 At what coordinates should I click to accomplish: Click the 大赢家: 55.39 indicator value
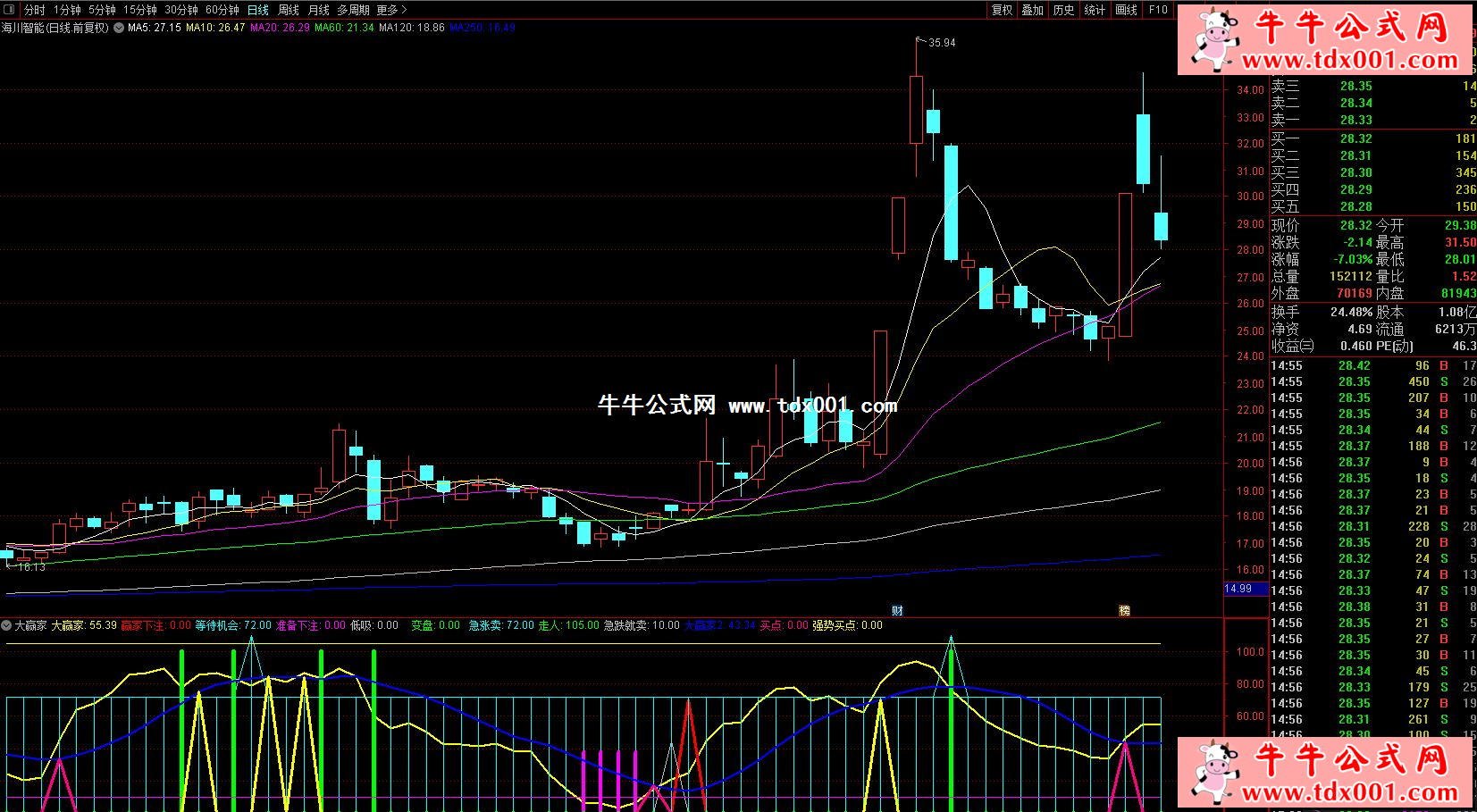point(84,625)
